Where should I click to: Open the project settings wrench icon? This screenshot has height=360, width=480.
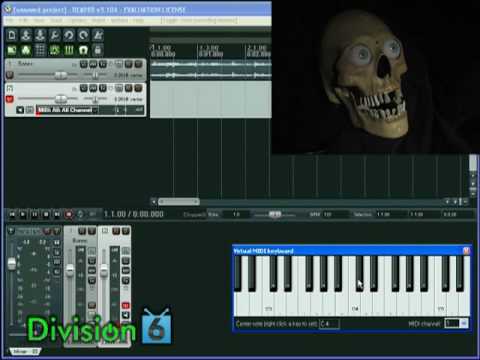(54, 35)
